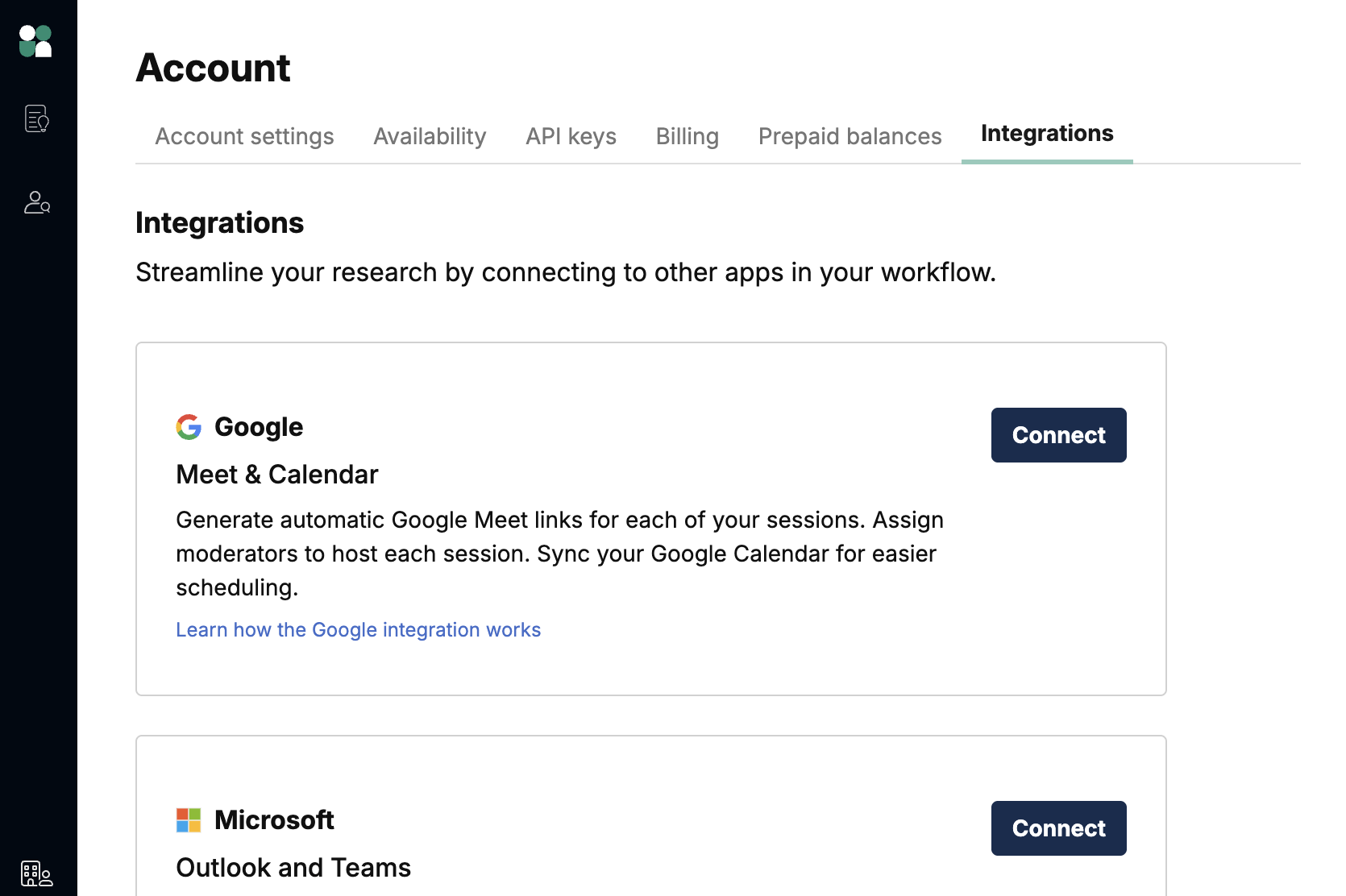Click the app logo in the sidebar
The height and width of the screenshot is (896, 1346).
(x=35, y=41)
